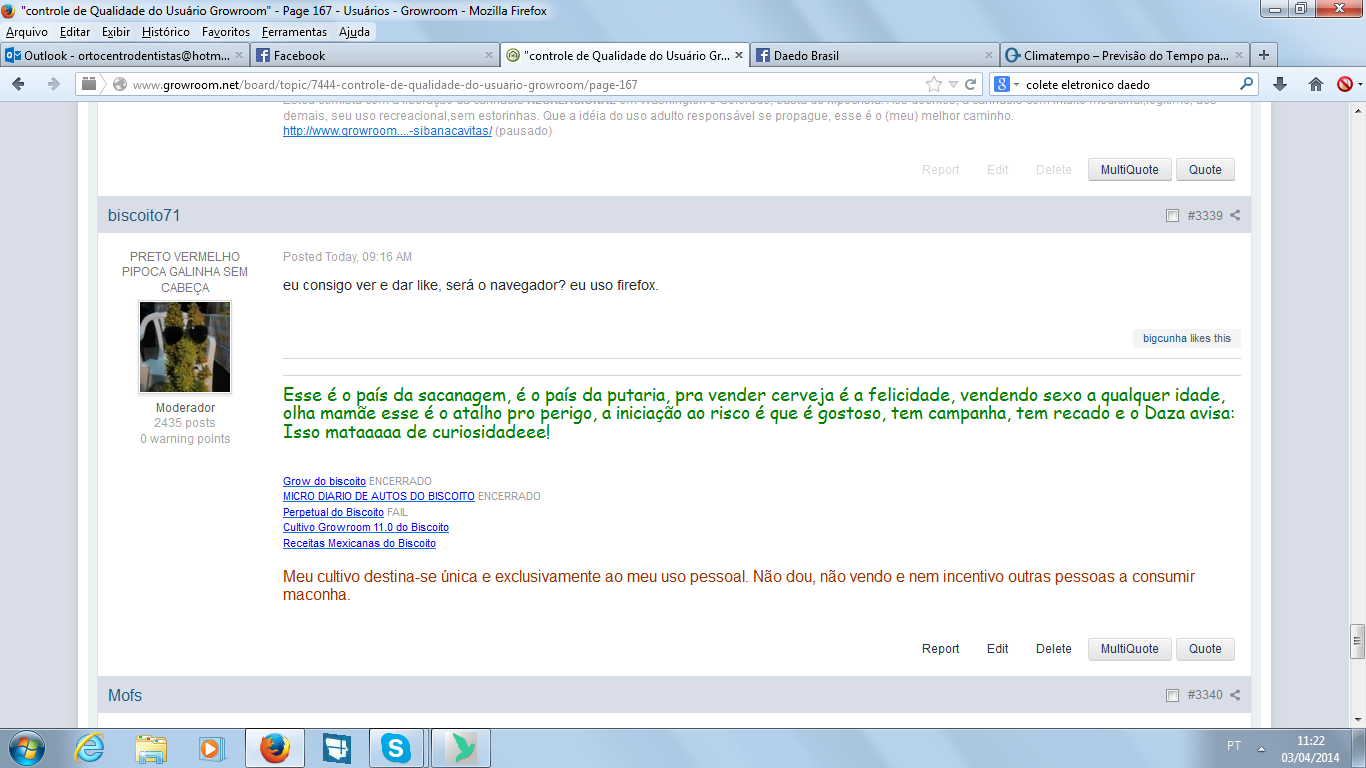Open the Favoritos menu
The width and height of the screenshot is (1366, 768).
click(225, 32)
